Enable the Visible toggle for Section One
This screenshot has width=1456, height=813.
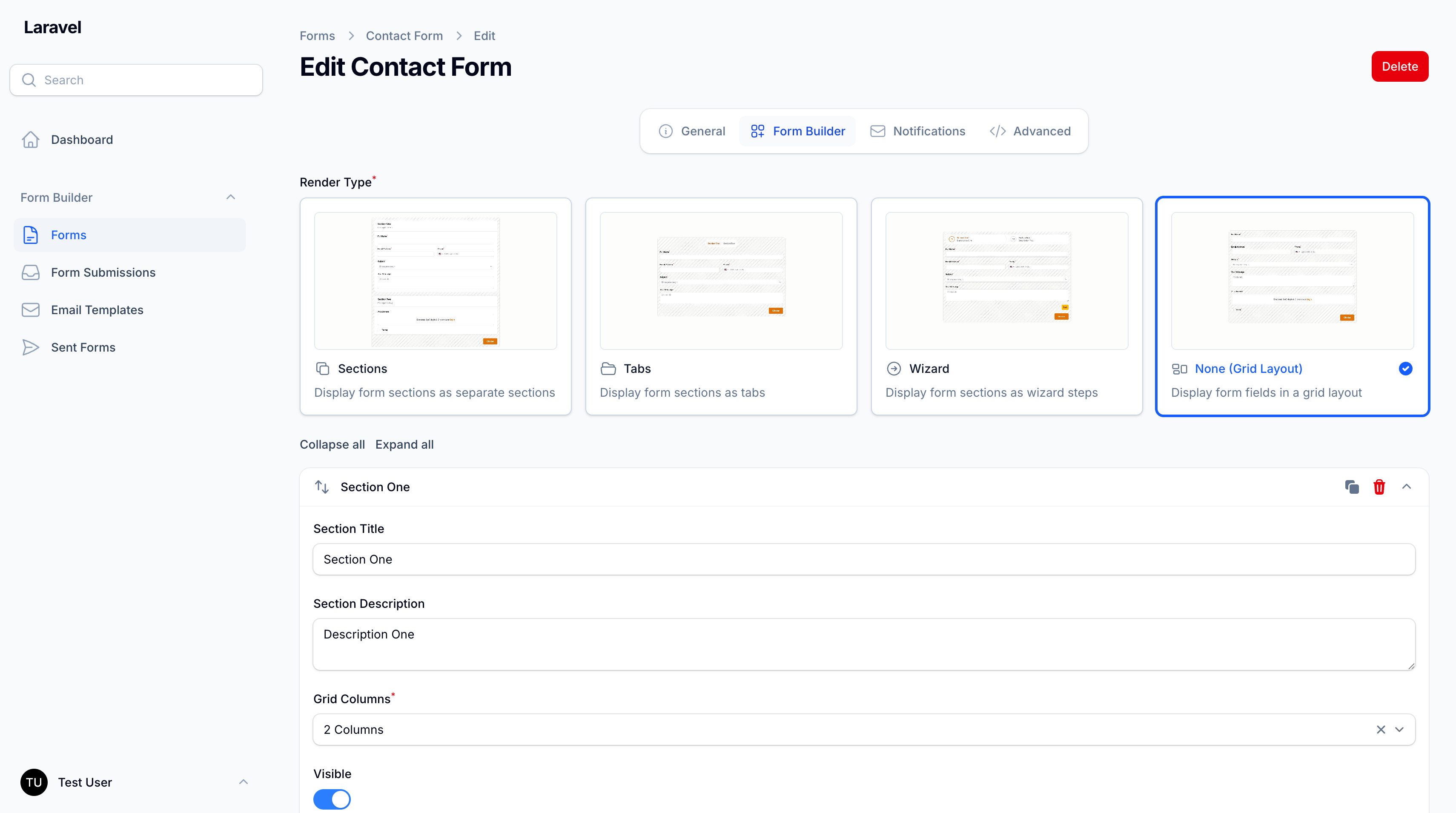[332, 799]
